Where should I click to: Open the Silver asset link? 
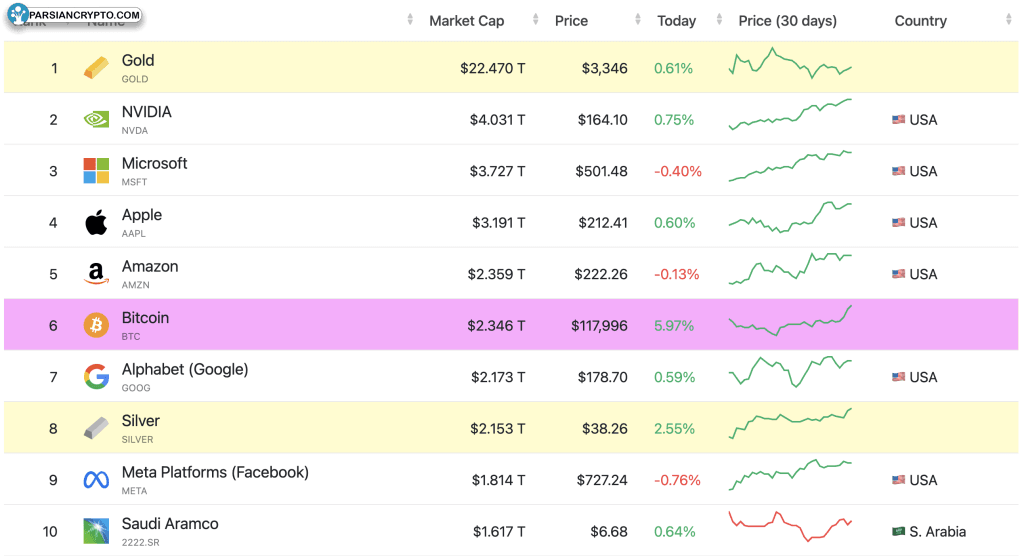[140, 421]
